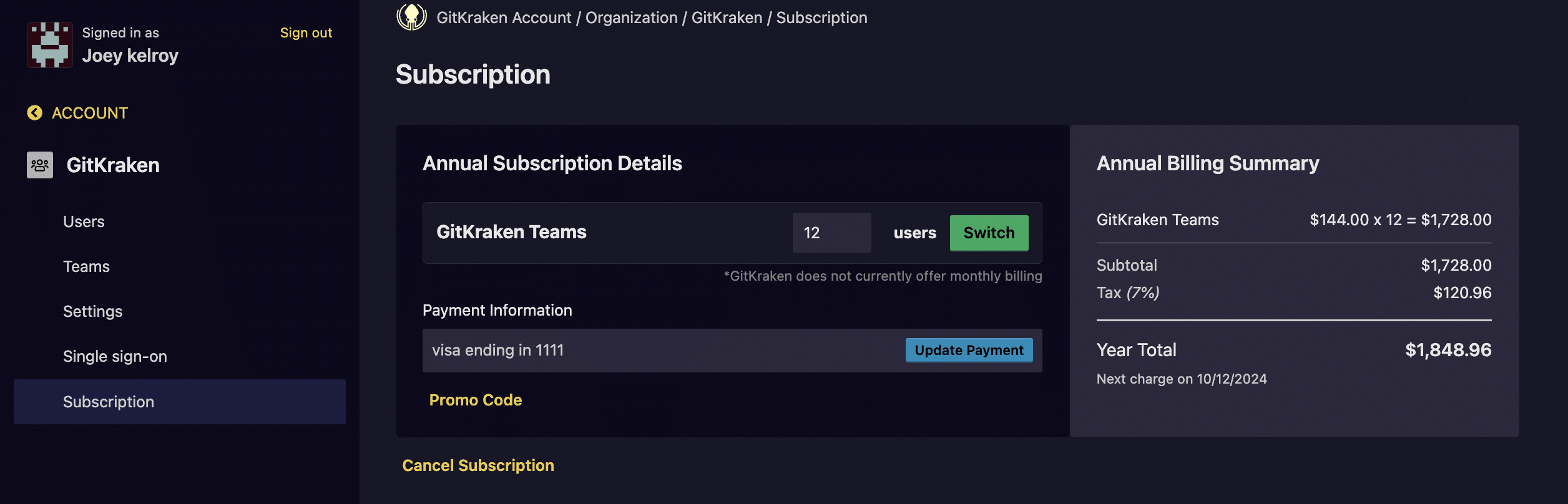Select Subscription in the sidebar menu

click(109, 402)
